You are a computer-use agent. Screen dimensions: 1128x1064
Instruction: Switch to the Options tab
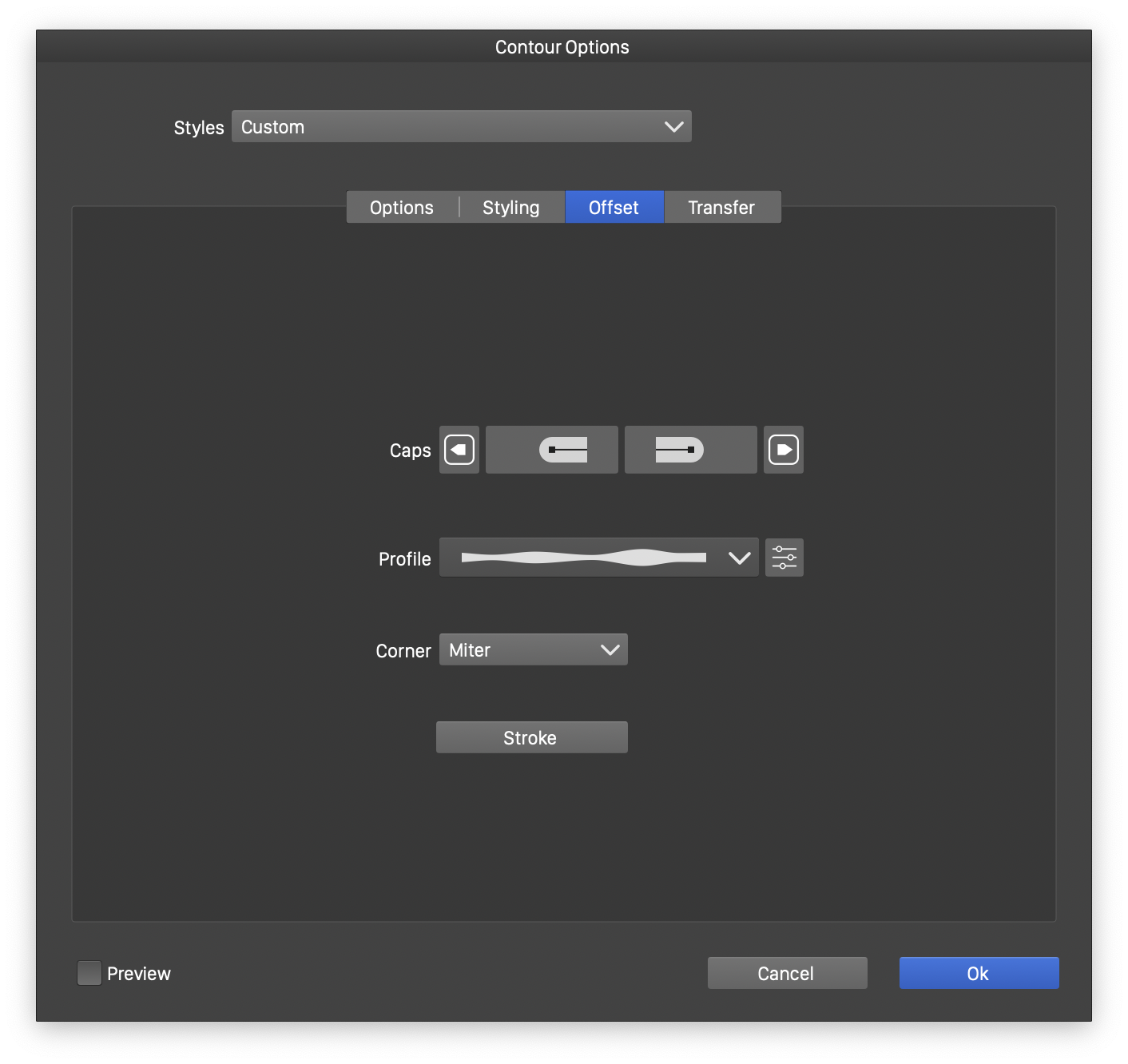click(x=402, y=208)
